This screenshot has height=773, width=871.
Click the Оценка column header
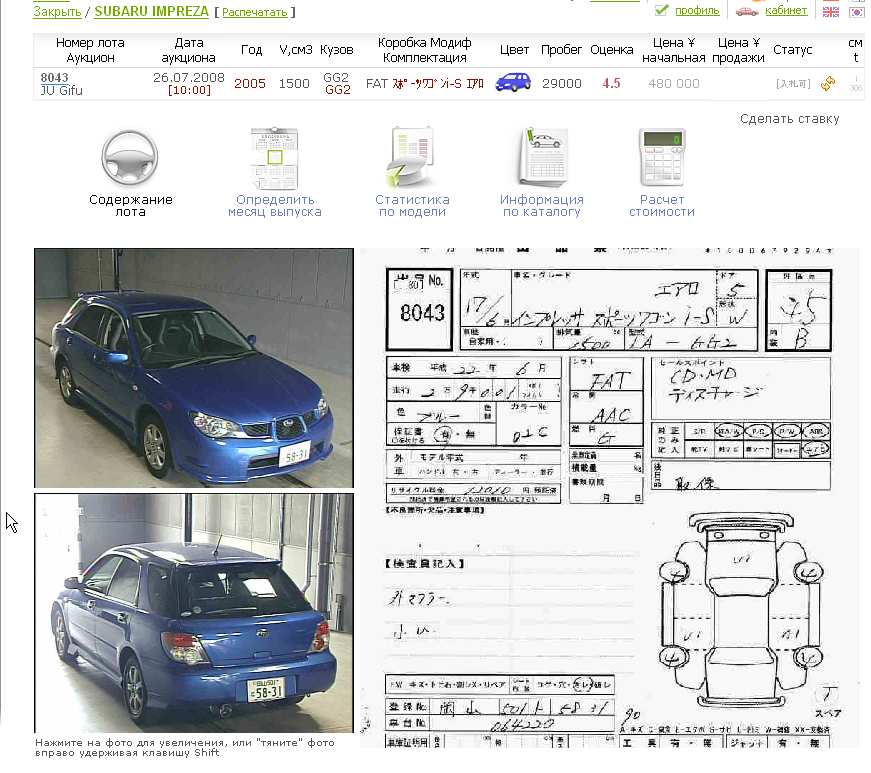coord(612,50)
